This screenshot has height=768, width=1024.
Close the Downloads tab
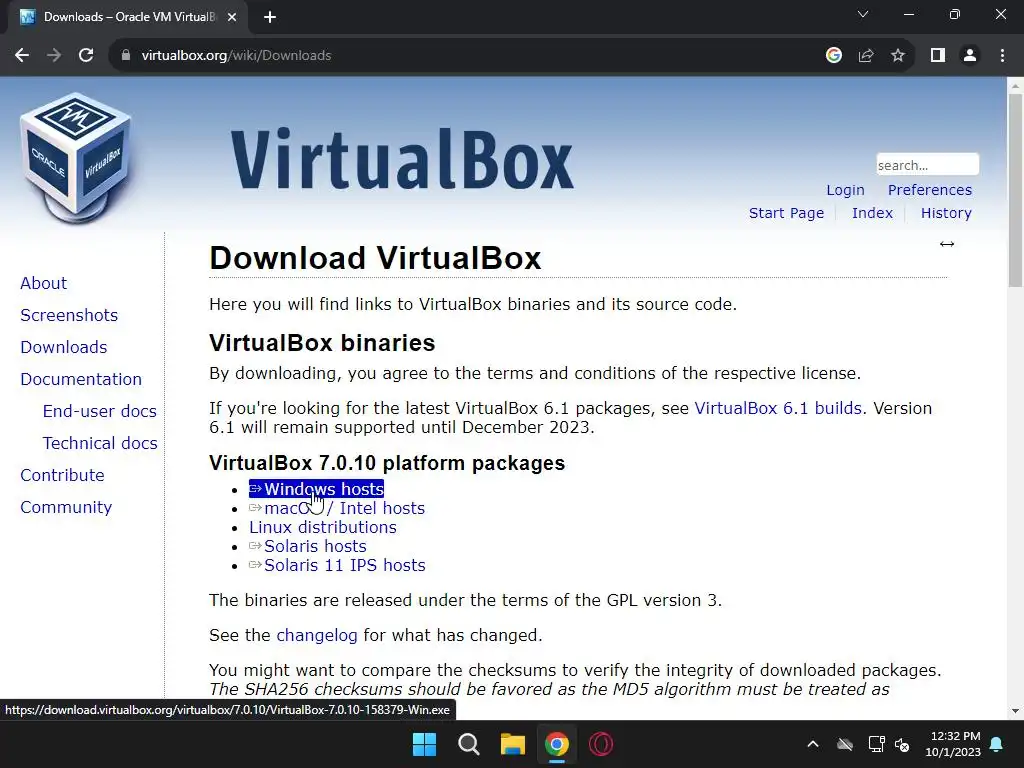pos(232,17)
